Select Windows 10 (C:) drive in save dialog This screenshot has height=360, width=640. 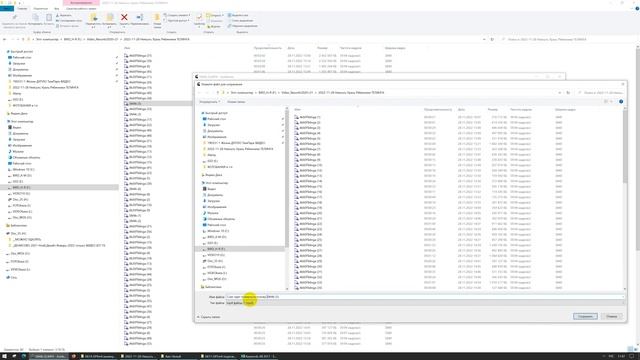tap(218, 231)
